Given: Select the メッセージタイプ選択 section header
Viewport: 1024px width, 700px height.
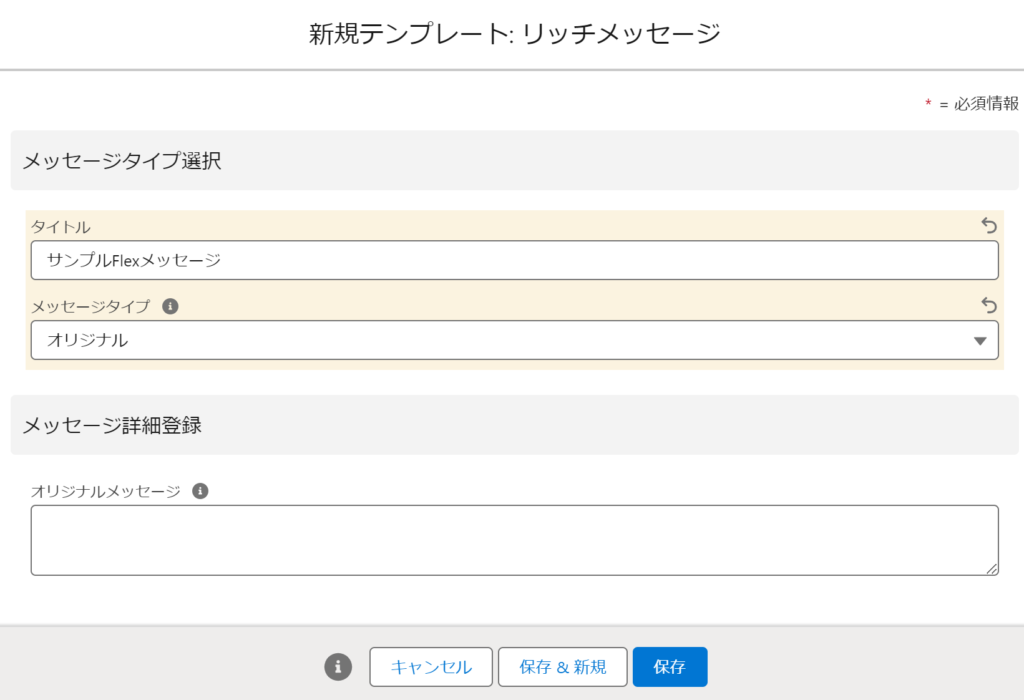Looking at the screenshot, I should pos(122,160).
